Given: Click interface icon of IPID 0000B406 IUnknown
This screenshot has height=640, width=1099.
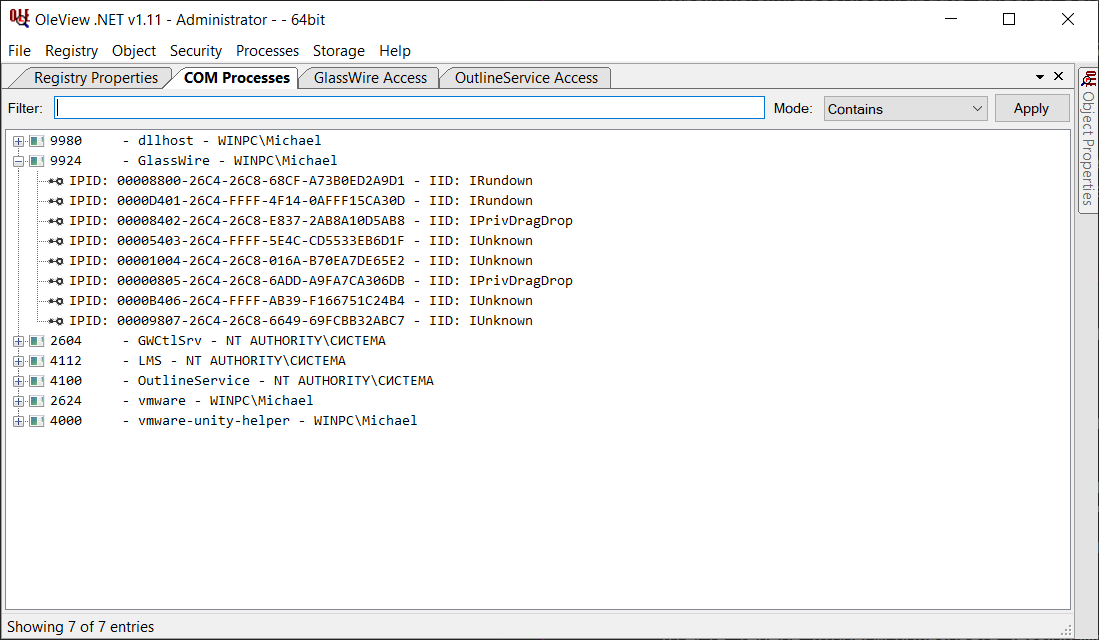Looking at the screenshot, I should click(x=56, y=301).
